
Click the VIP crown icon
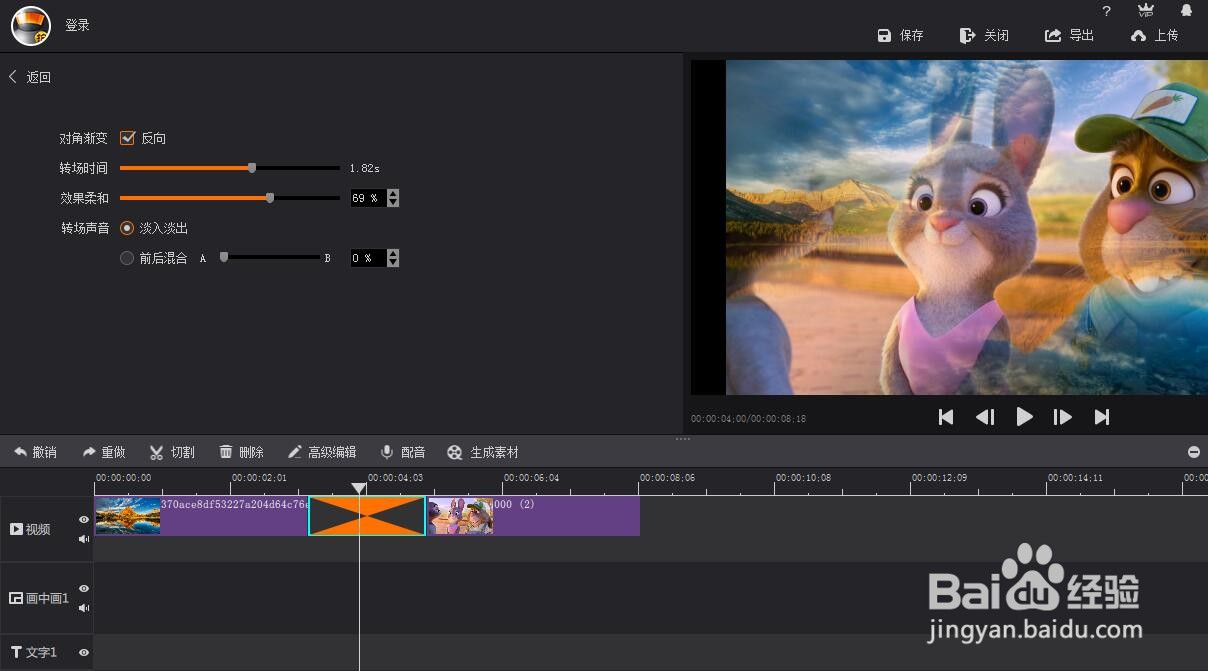[1146, 10]
